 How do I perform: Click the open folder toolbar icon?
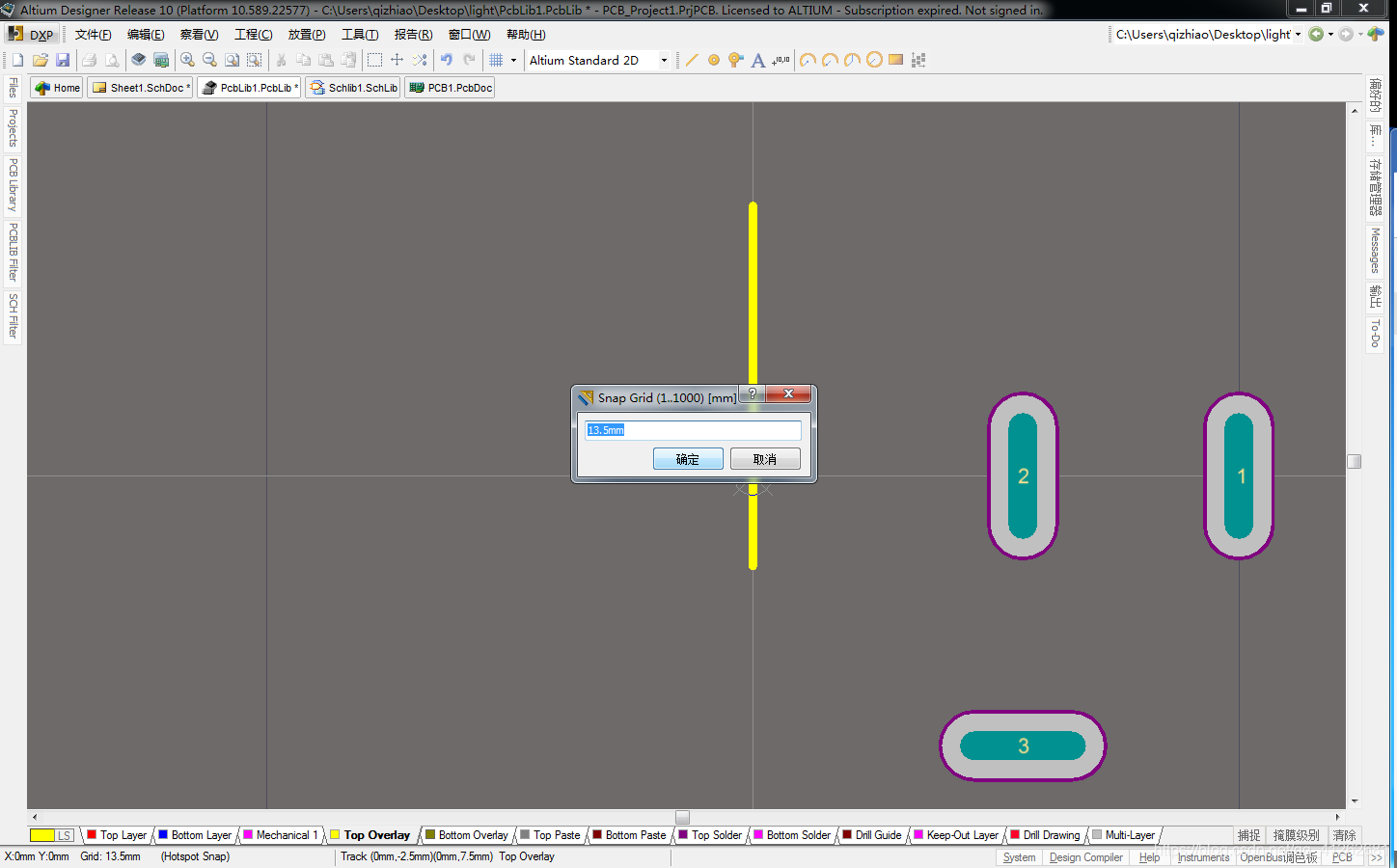click(x=41, y=60)
